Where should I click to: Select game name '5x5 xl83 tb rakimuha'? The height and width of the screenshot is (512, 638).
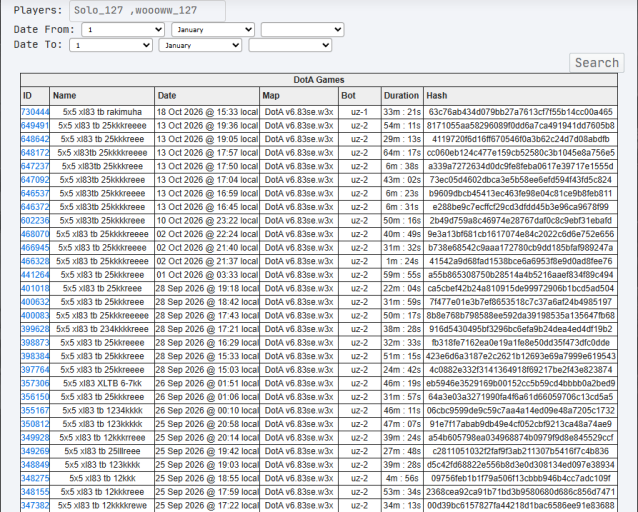click(102, 112)
